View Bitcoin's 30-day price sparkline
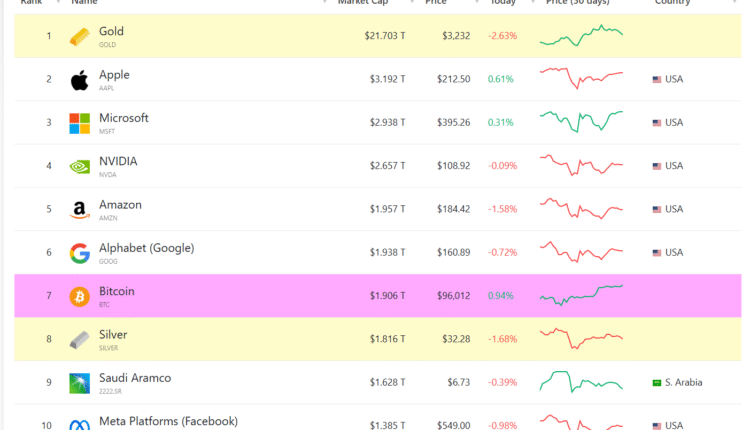 580,295
